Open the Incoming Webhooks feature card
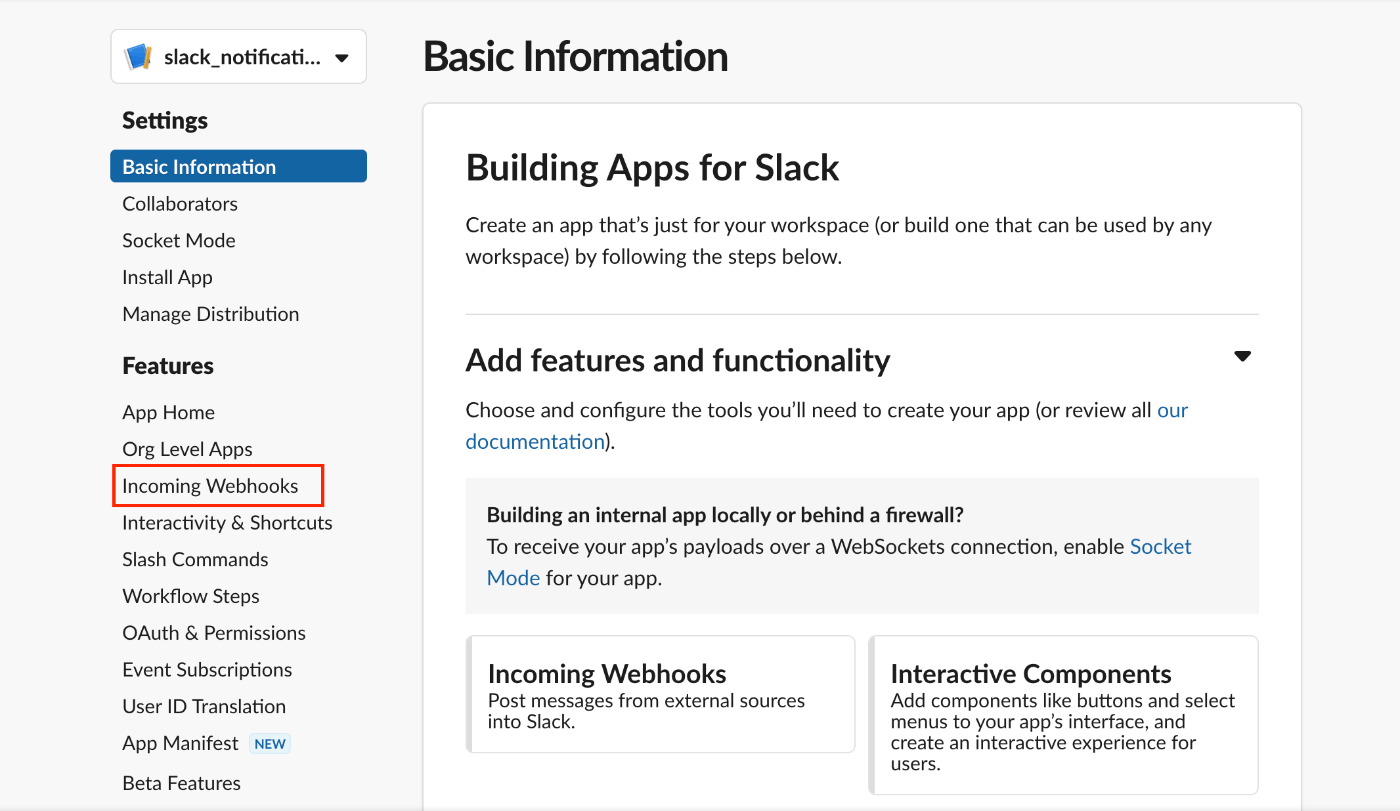The width and height of the screenshot is (1400, 811). [661, 694]
